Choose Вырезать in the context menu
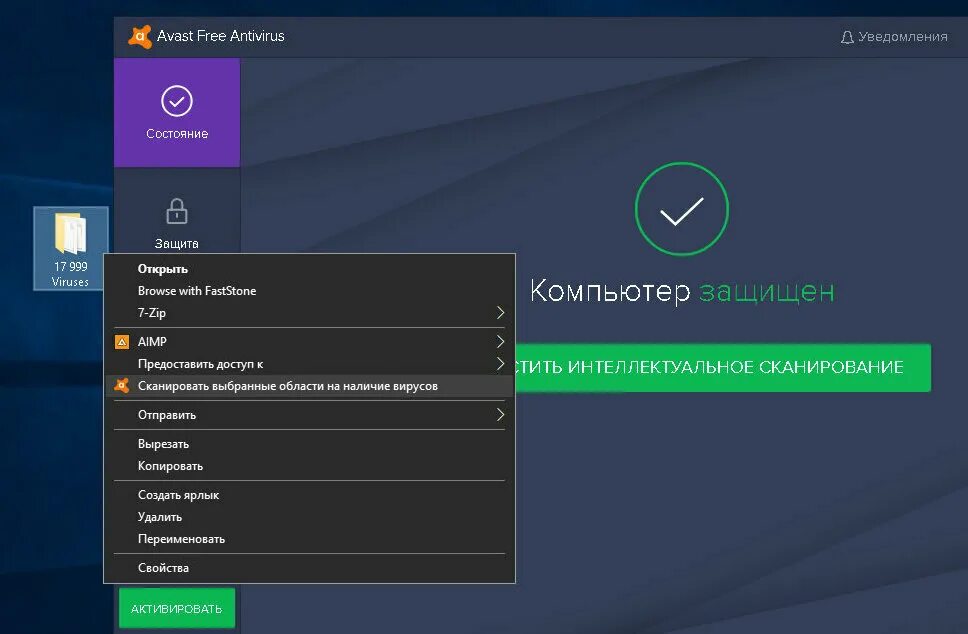This screenshot has width=968, height=634. click(309, 444)
